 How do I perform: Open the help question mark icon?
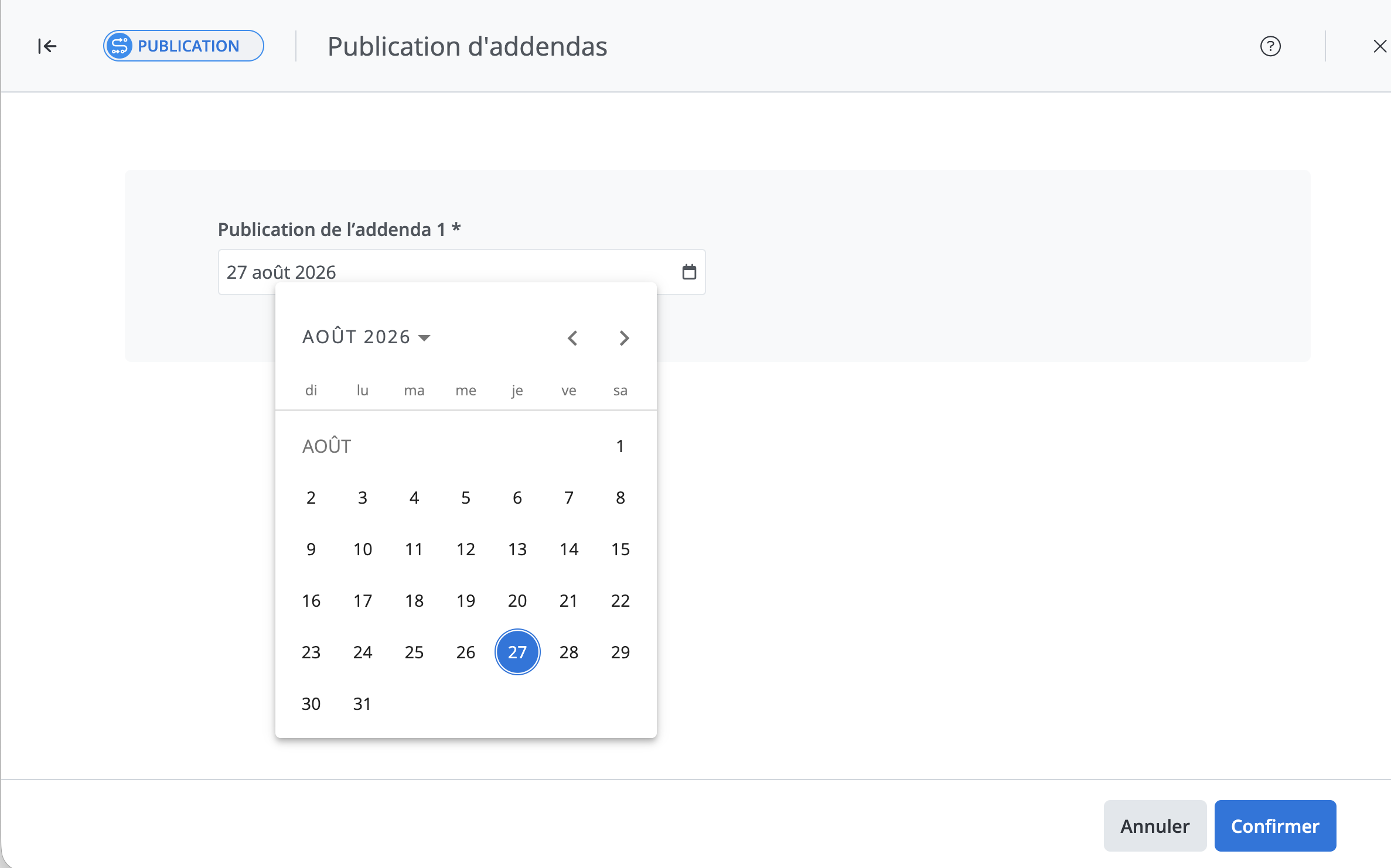tap(1270, 46)
